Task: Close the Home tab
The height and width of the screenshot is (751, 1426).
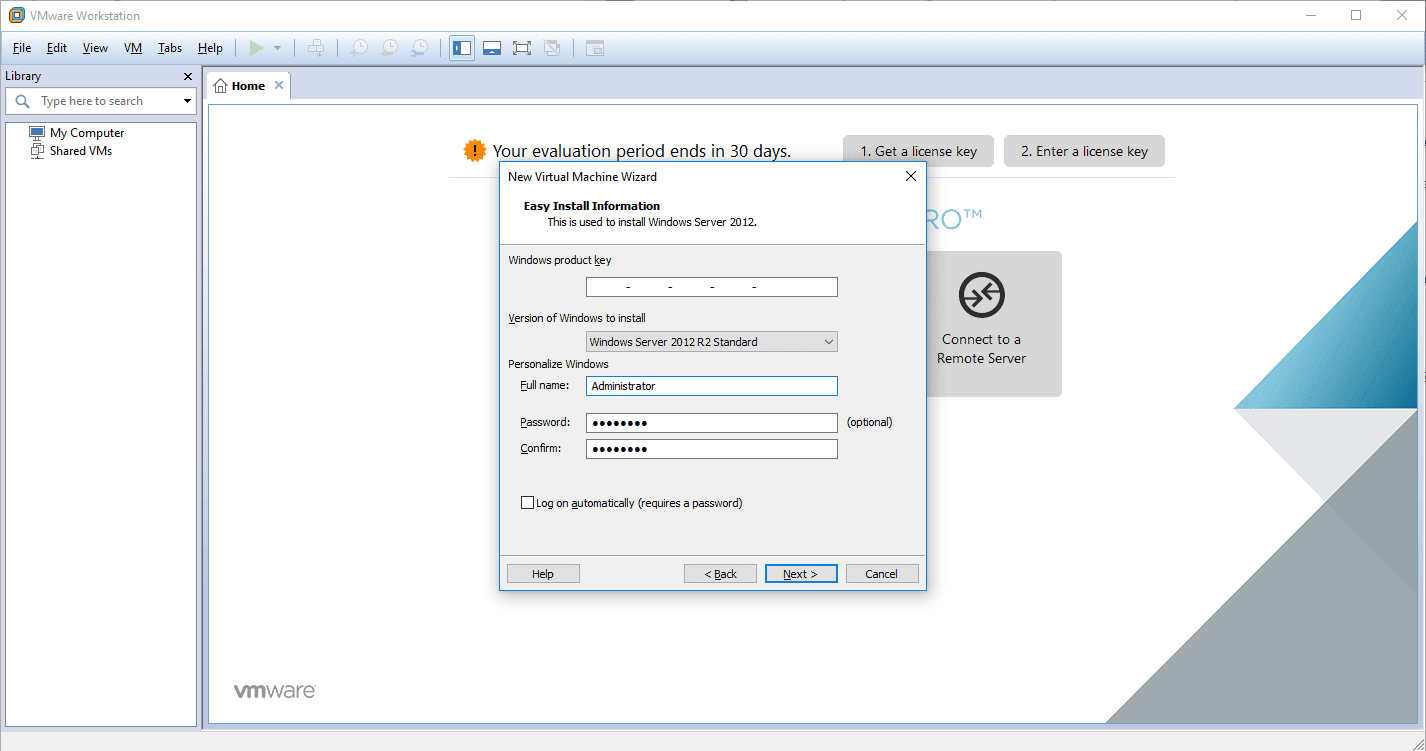Action: coord(279,85)
